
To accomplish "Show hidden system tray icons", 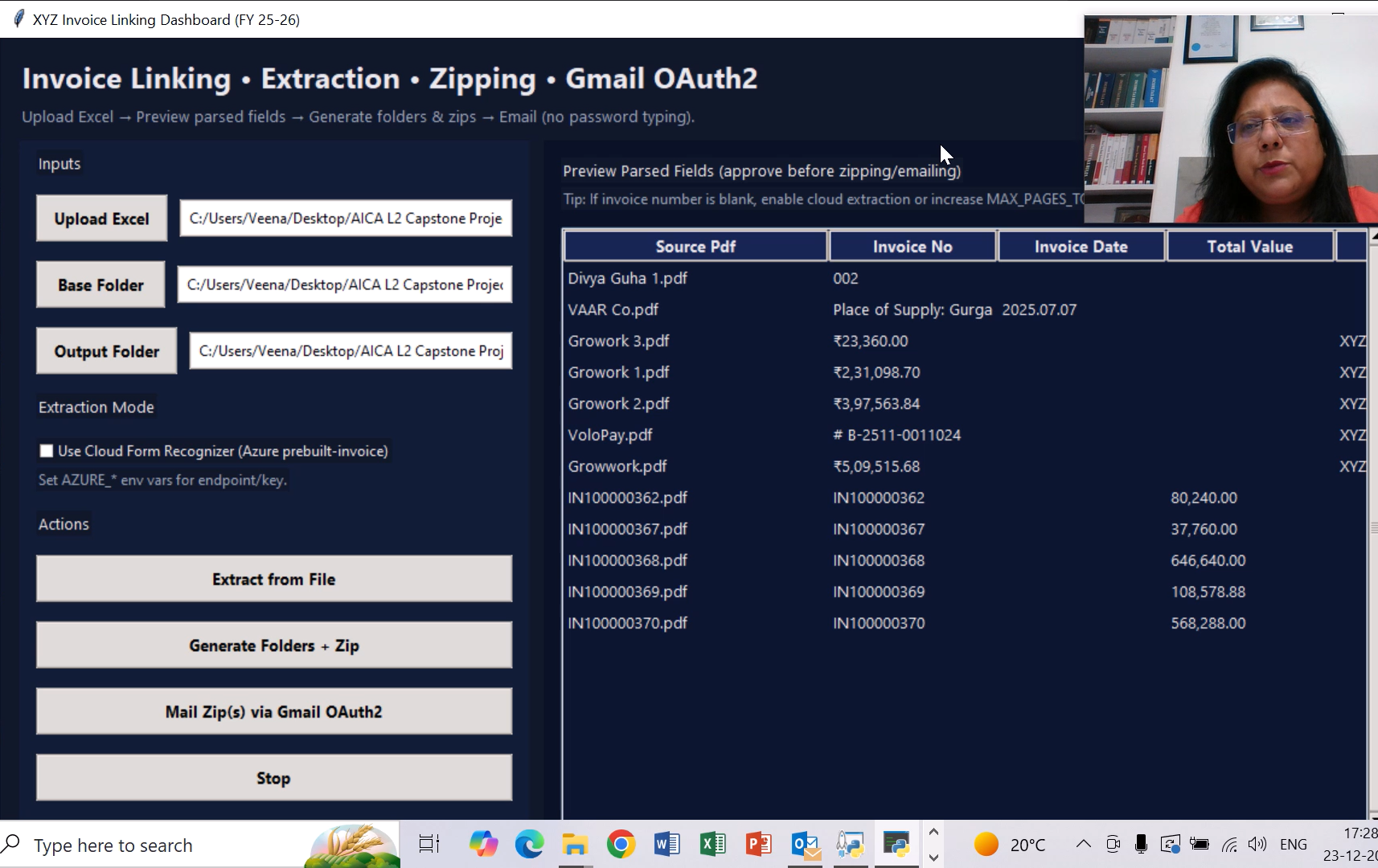I will [1083, 844].
